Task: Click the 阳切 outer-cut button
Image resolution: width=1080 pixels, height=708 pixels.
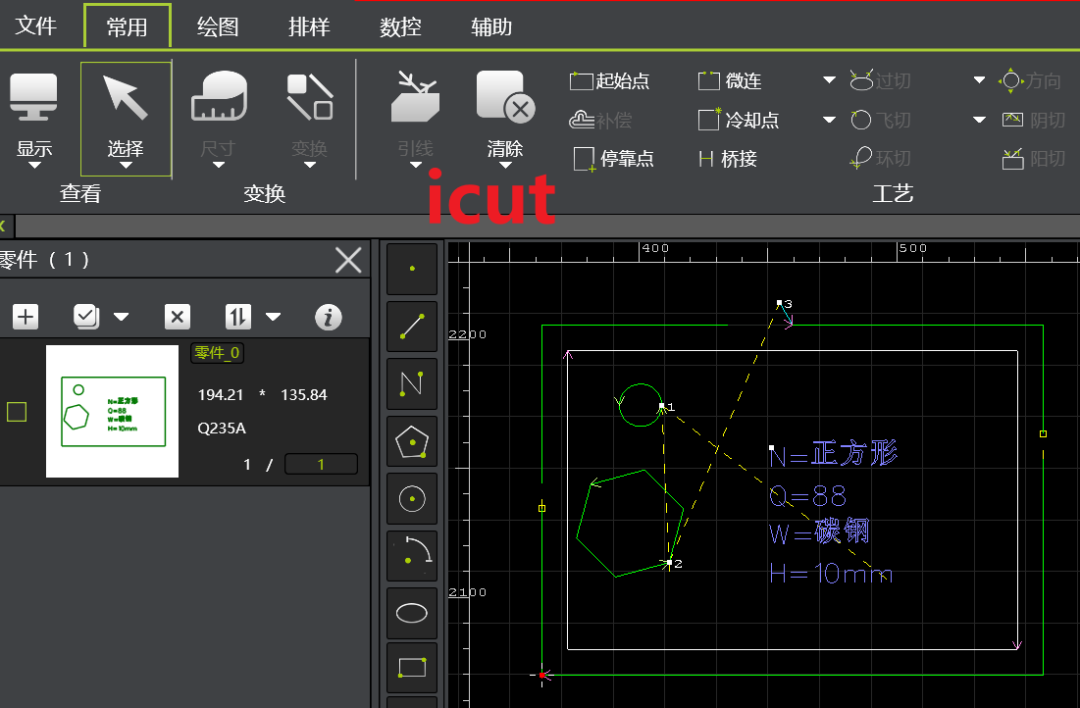Action: coord(1033,159)
